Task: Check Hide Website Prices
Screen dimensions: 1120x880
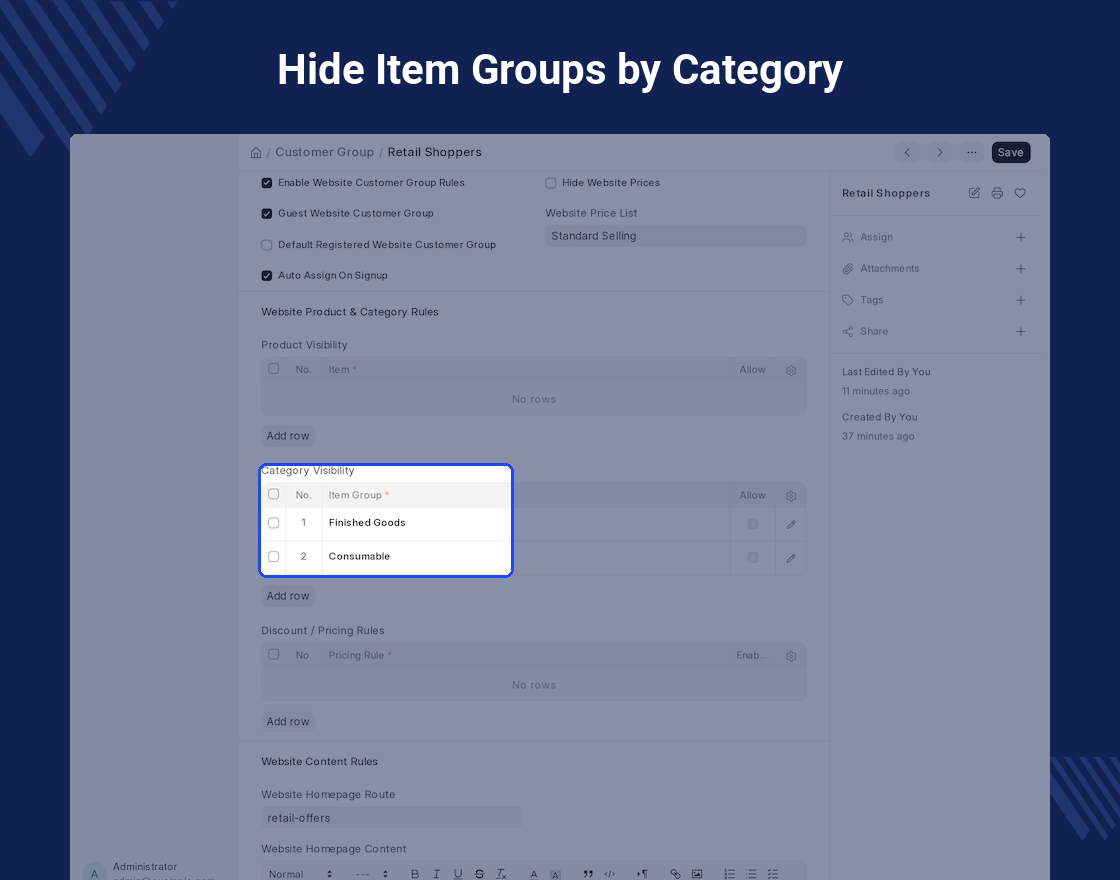Action: tap(551, 183)
